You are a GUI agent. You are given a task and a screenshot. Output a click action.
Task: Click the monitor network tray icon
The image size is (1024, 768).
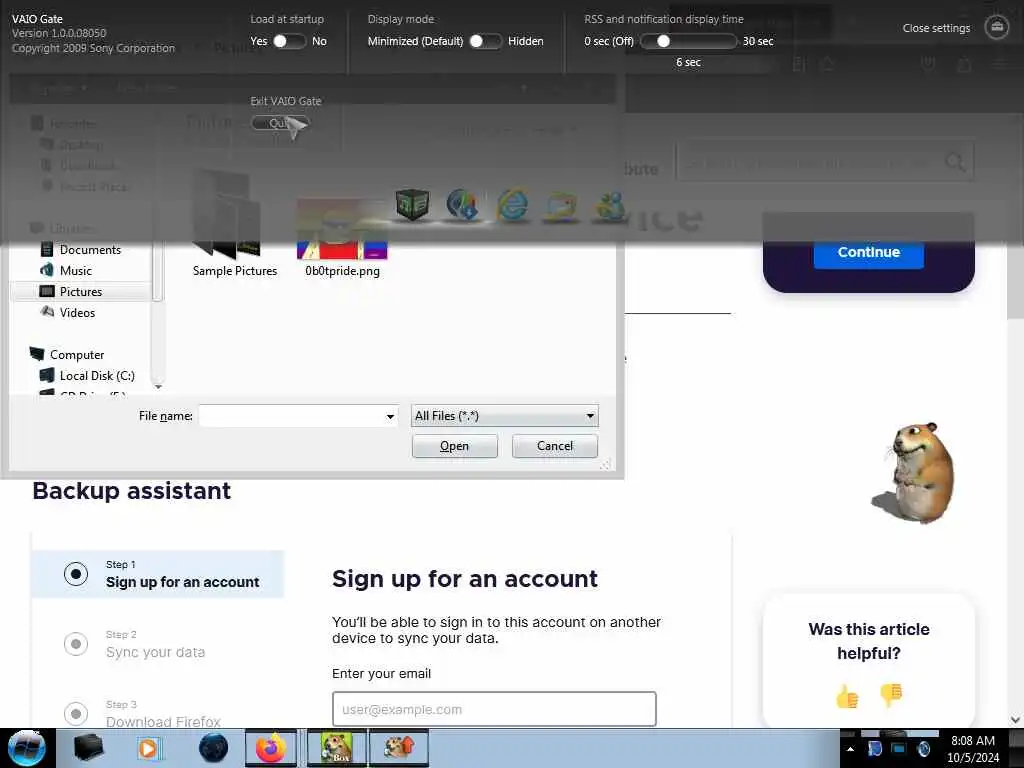coord(899,748)
